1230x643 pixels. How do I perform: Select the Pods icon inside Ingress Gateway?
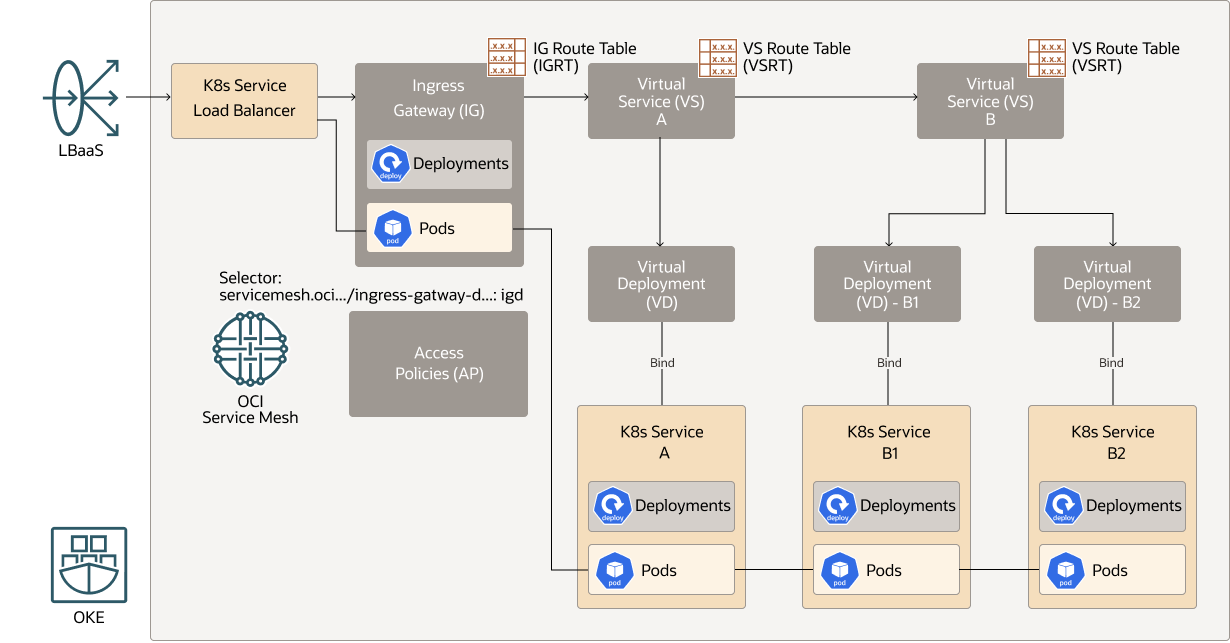coord(393,228)
